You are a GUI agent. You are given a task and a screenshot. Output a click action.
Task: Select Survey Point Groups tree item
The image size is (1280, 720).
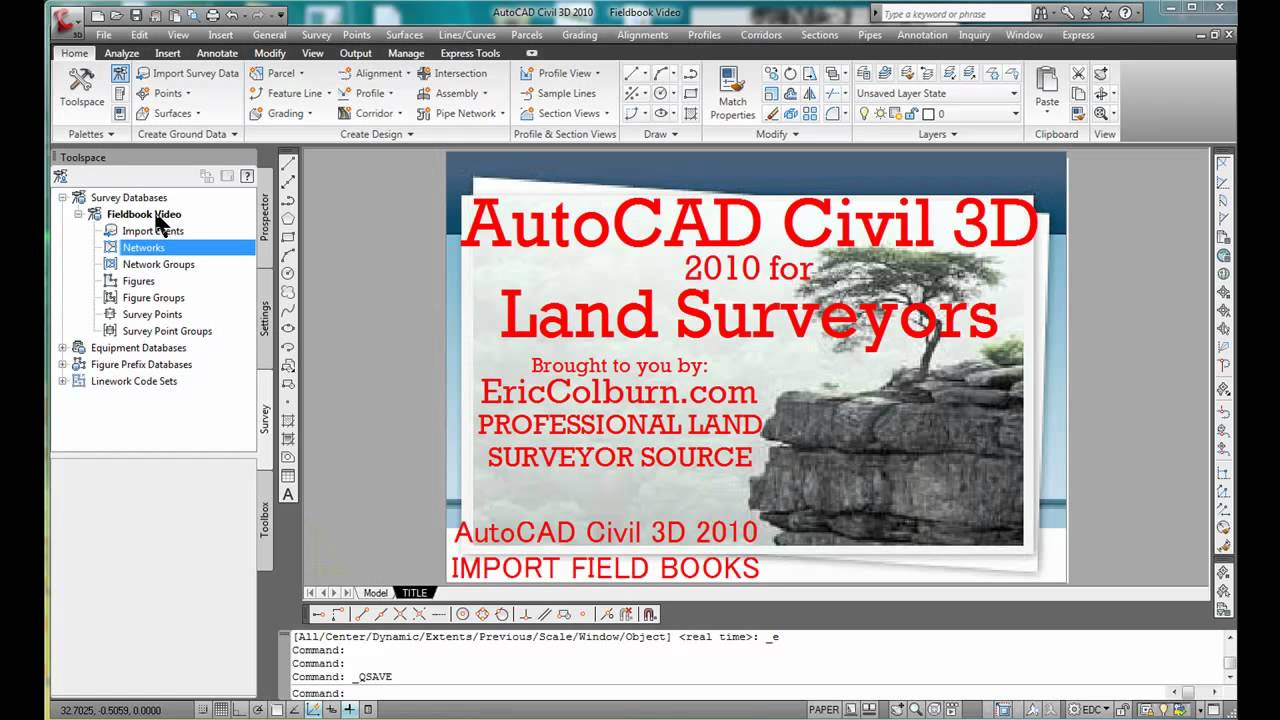167,331
